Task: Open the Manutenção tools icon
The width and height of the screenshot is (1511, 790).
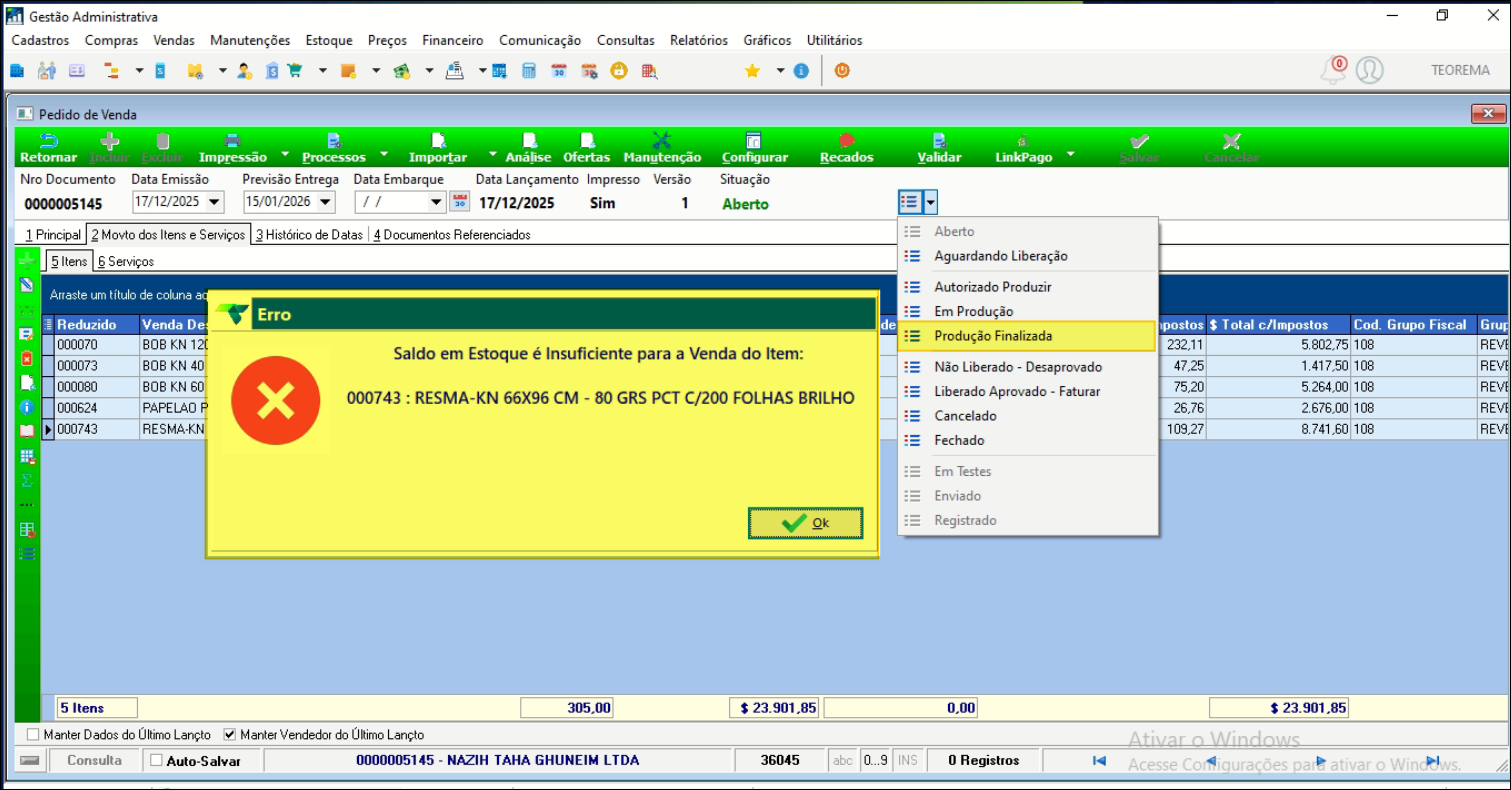Action: click(x=661, y=142)
